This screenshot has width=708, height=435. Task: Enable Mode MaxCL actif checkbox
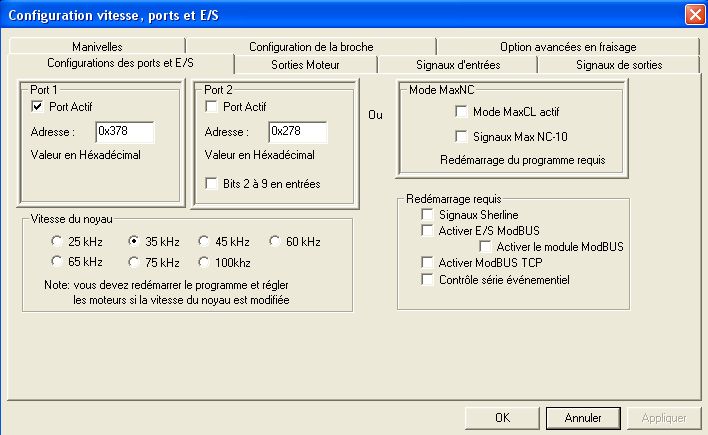coord(461,112)
